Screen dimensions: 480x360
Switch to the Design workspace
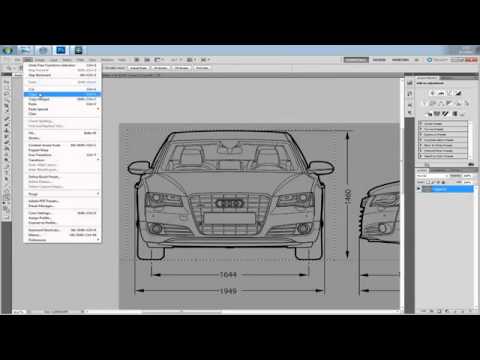379,60
